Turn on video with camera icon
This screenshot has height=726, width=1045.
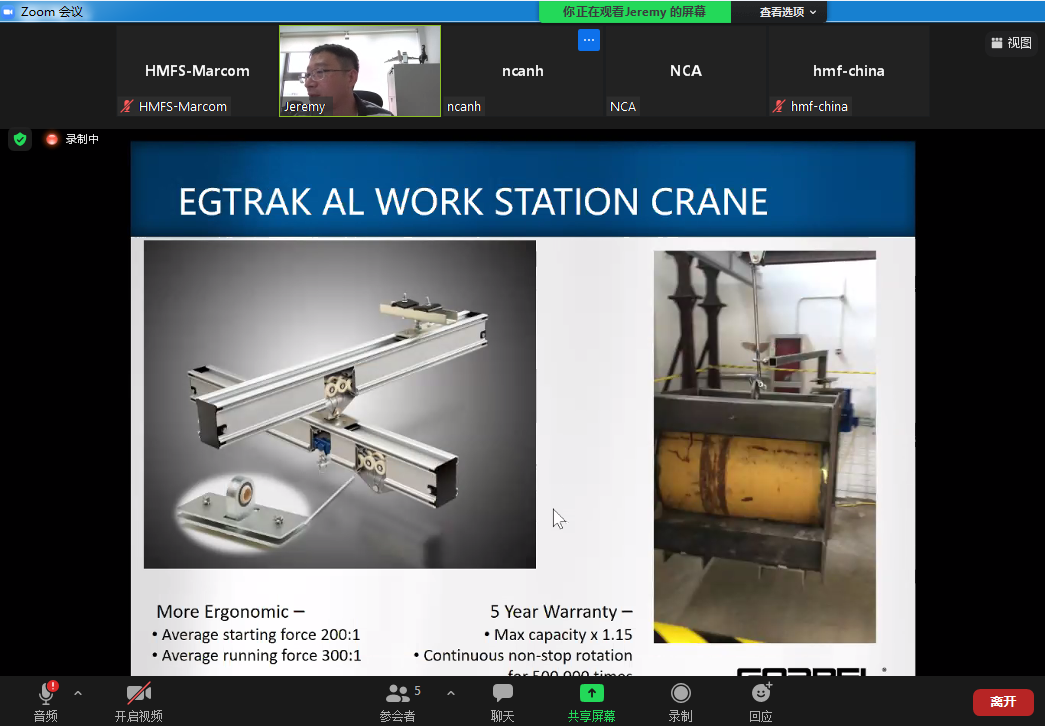[x=138, y=693]
